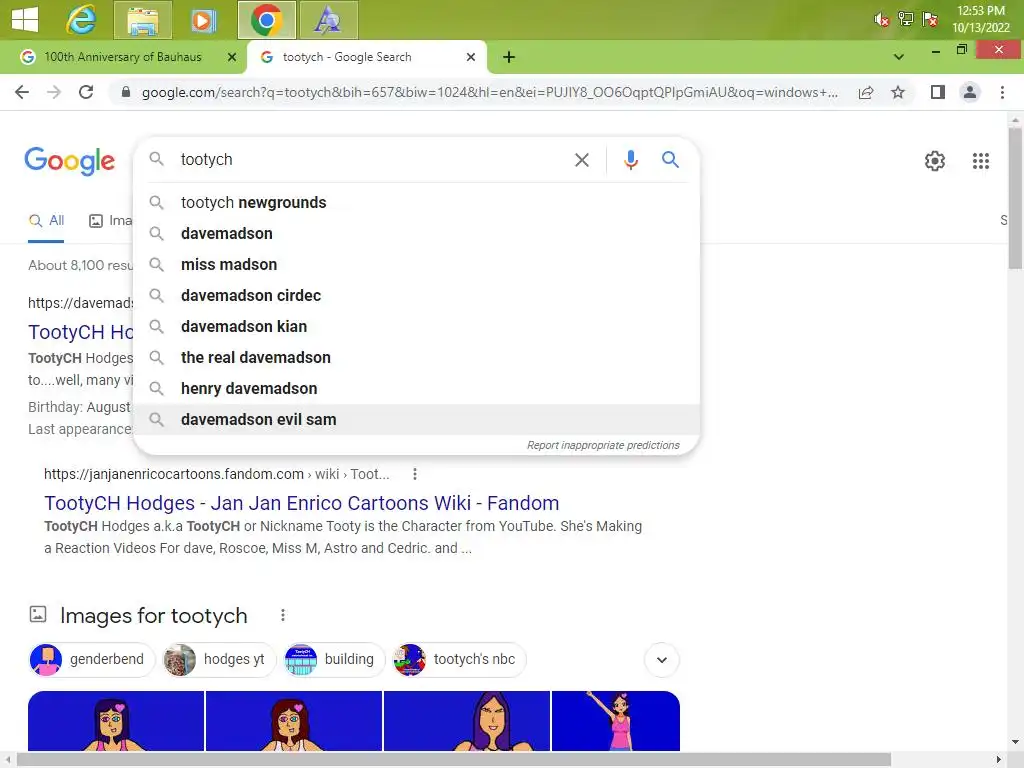Click the Chrome icon in the taskbar

[x=266, y=20]
